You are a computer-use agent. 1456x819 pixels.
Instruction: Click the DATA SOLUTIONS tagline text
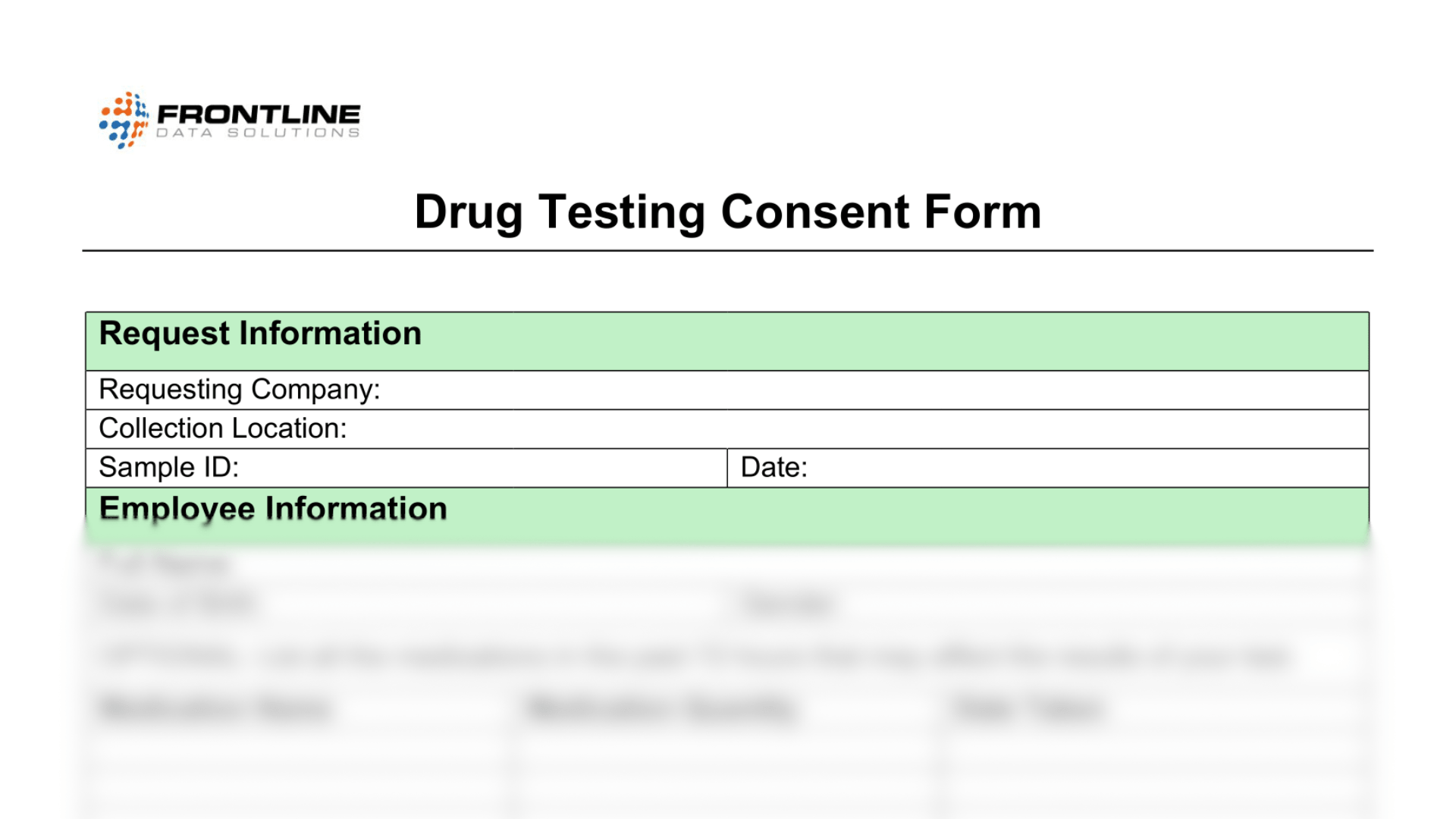[258, 133]
